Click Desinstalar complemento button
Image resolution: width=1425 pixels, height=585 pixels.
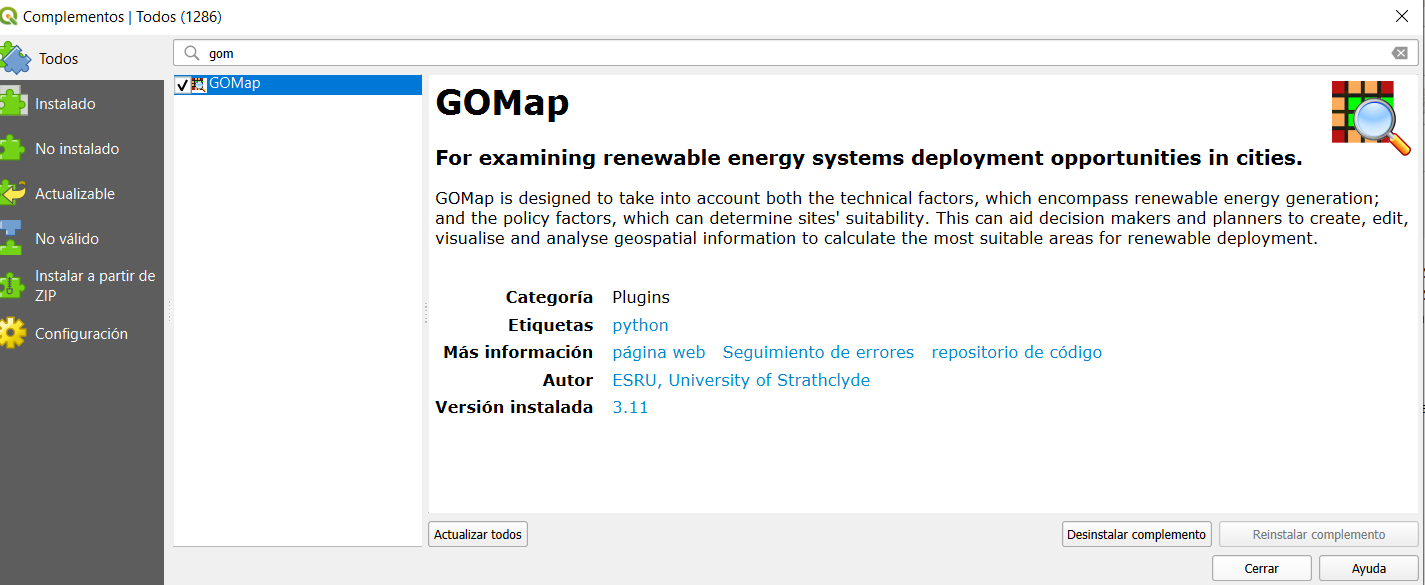[x=1136, y=535]
